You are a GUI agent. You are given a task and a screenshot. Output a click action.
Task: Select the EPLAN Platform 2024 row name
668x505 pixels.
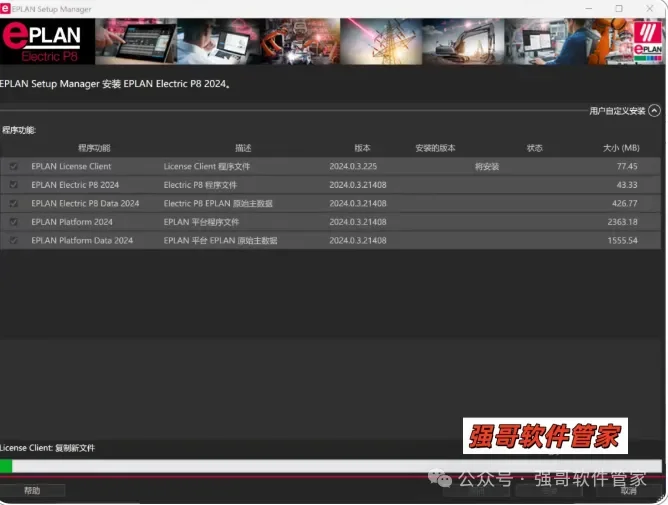72,222
